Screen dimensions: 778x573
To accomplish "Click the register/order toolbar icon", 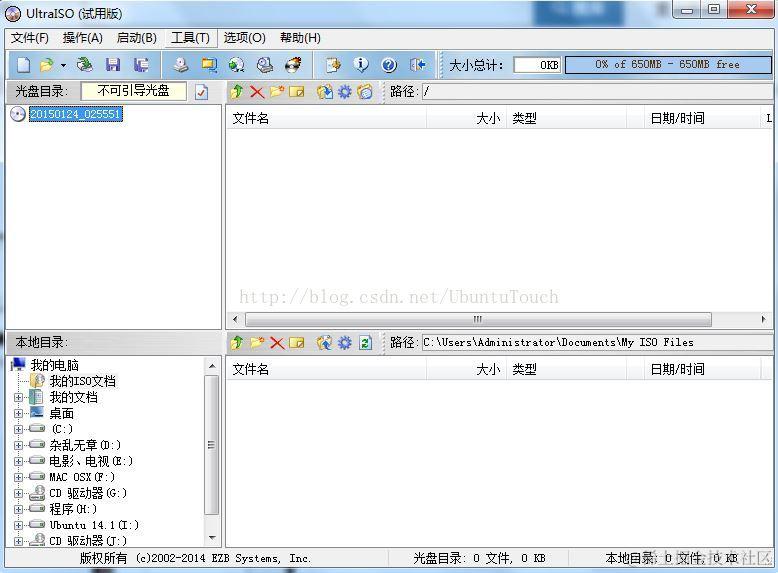I will [333, 64].
